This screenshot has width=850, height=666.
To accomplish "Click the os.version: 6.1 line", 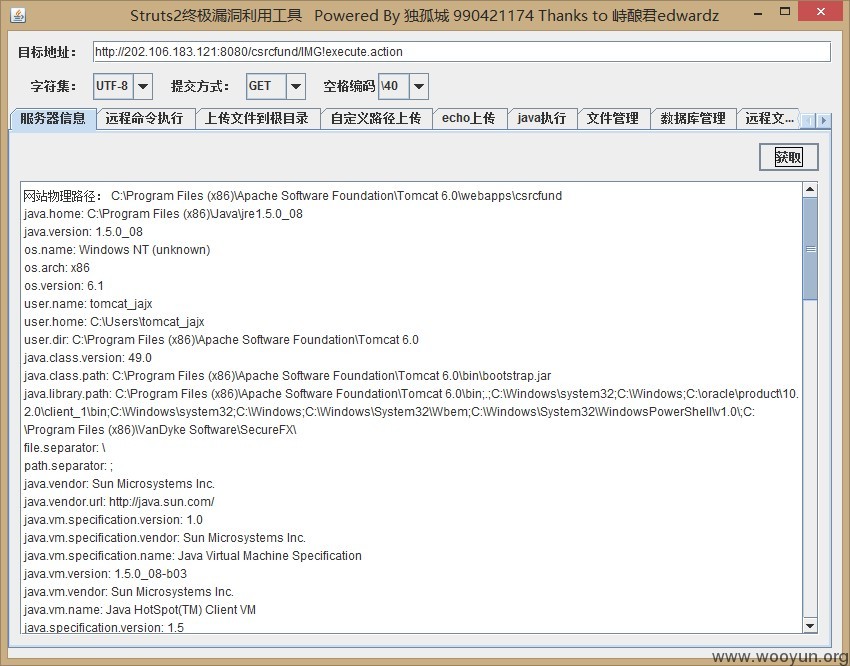I will (63, 286).
